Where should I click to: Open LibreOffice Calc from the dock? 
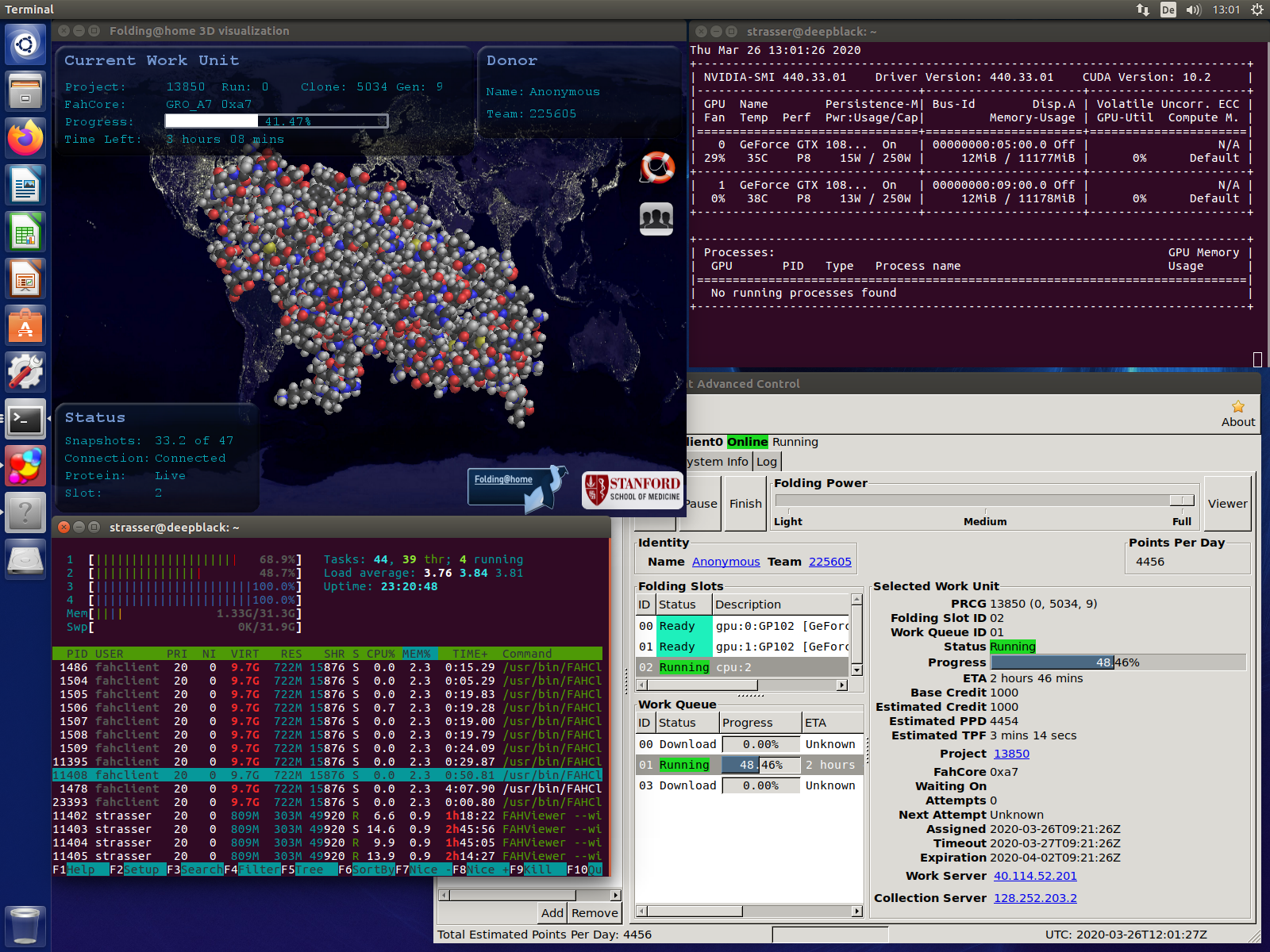(x=25, y=232)
